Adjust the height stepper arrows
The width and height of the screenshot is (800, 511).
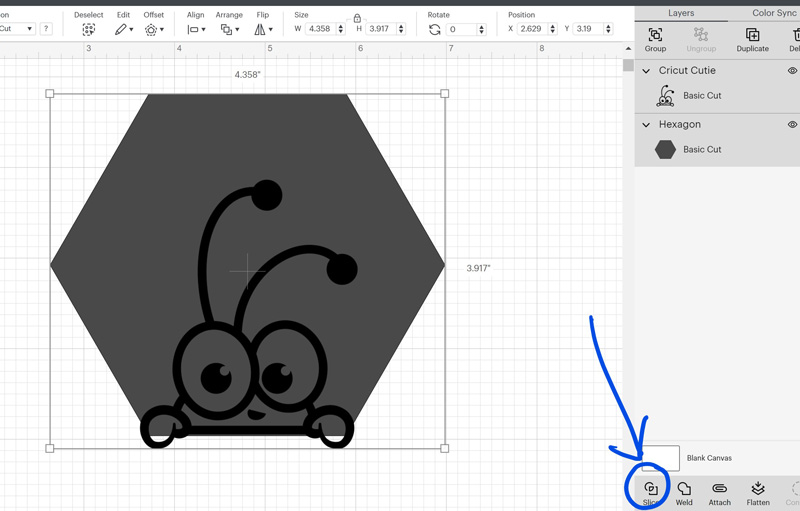(x=401, y=29)
